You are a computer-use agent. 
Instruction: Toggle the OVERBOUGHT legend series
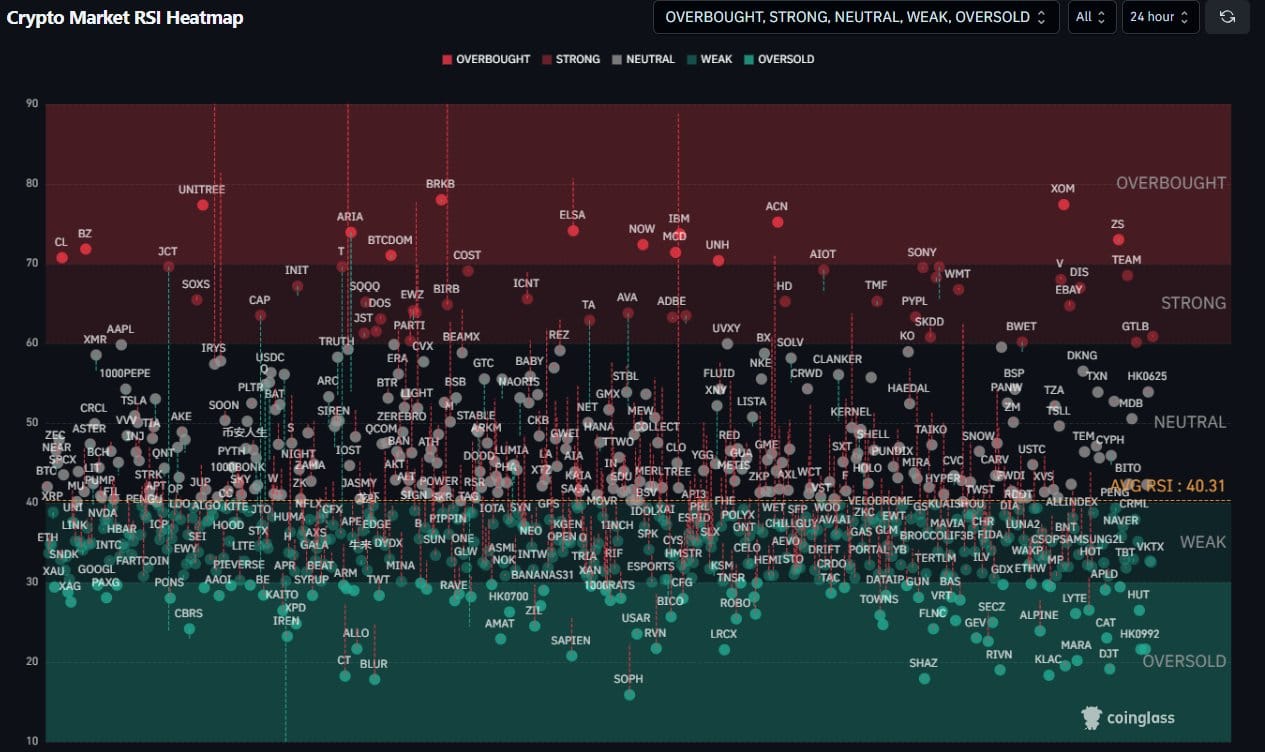(x=486, y=59)
